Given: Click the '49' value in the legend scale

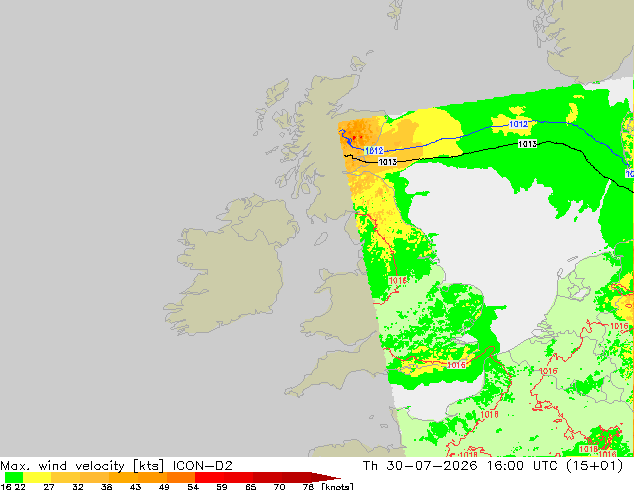Looking at the screenshot, I should pyautogui.click(x=164, y=486).
